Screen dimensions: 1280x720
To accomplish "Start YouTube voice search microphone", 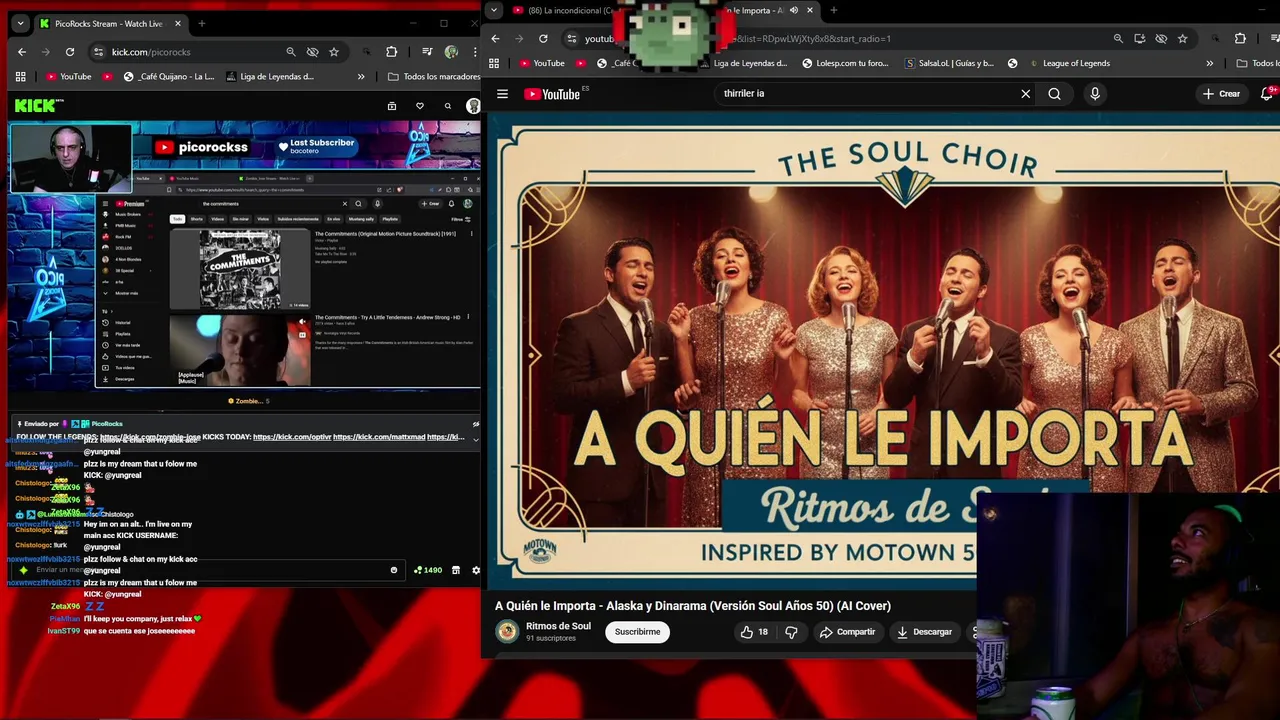I will tap(1095, 94).
